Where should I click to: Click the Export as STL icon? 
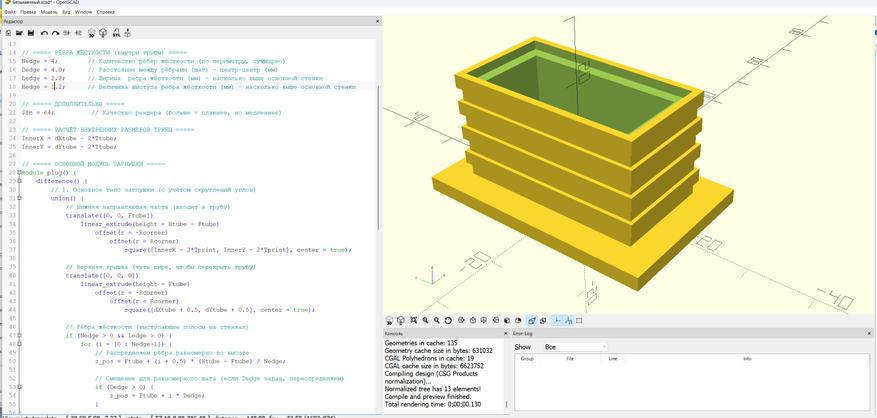coord(116,33)
